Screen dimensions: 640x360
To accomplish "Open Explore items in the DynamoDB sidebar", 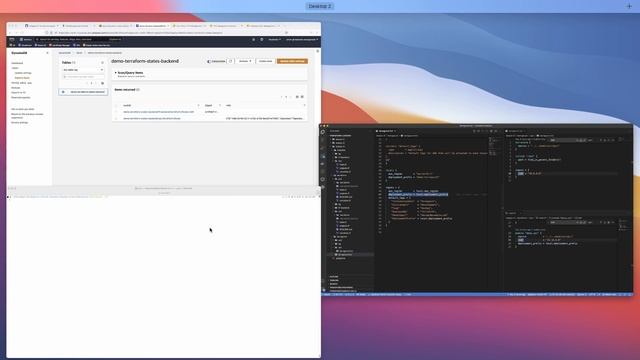I will (x=22, y=78).
